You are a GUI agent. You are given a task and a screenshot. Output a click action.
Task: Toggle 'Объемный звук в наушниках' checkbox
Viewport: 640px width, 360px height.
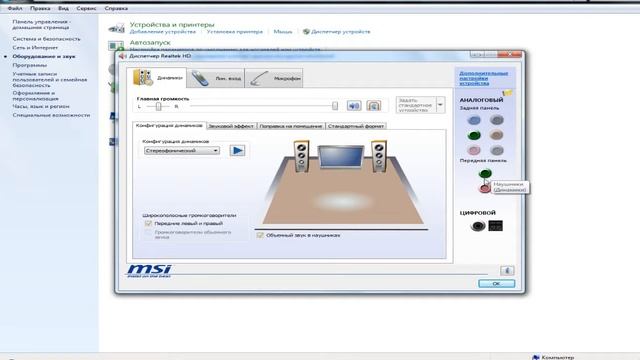click(260, 235)
